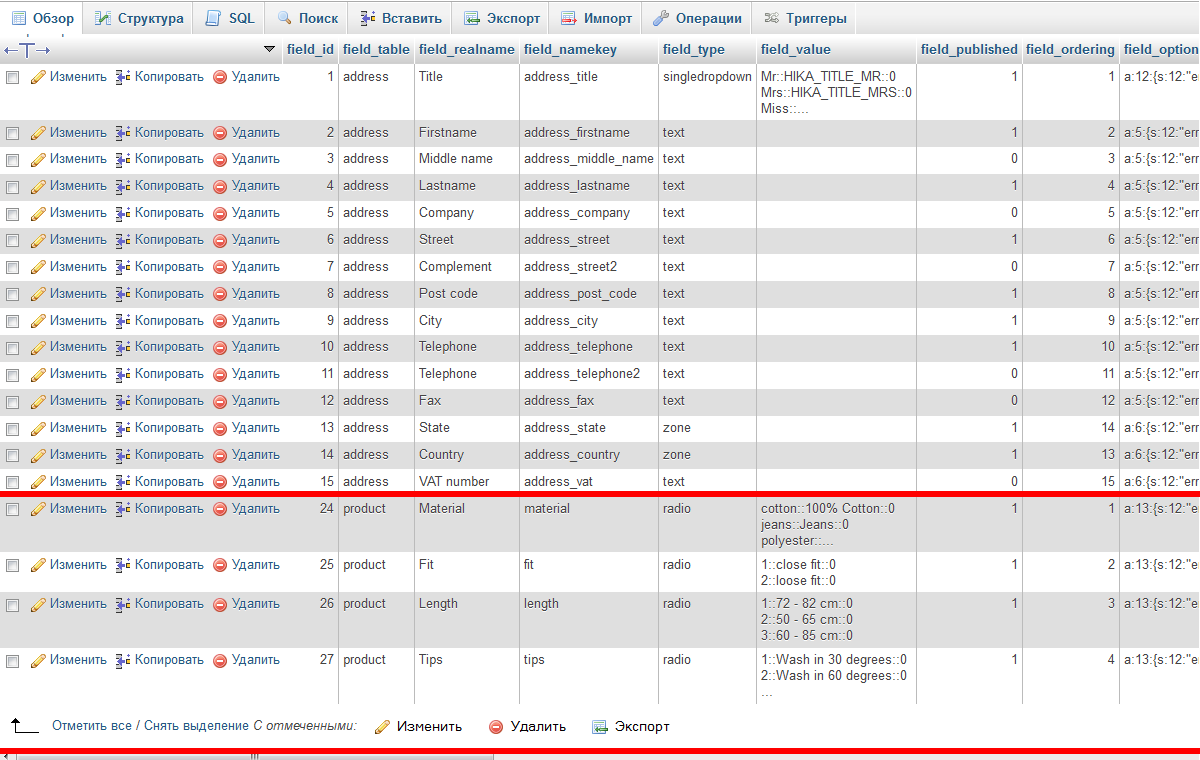Check the checkbox for Title row
Image resolution: width=1200 pixels, height=760 pixels.
[13, 77]
